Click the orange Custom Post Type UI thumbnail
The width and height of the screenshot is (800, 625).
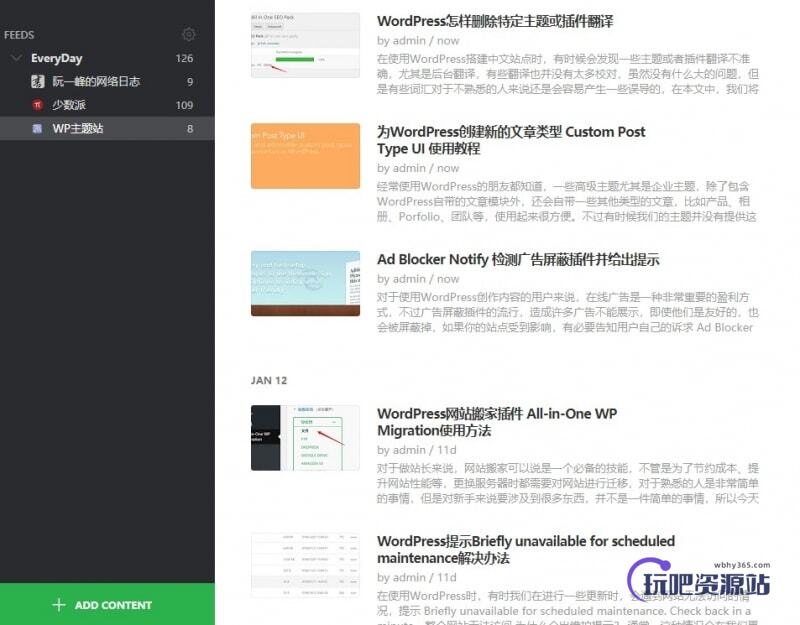(305, 156)
